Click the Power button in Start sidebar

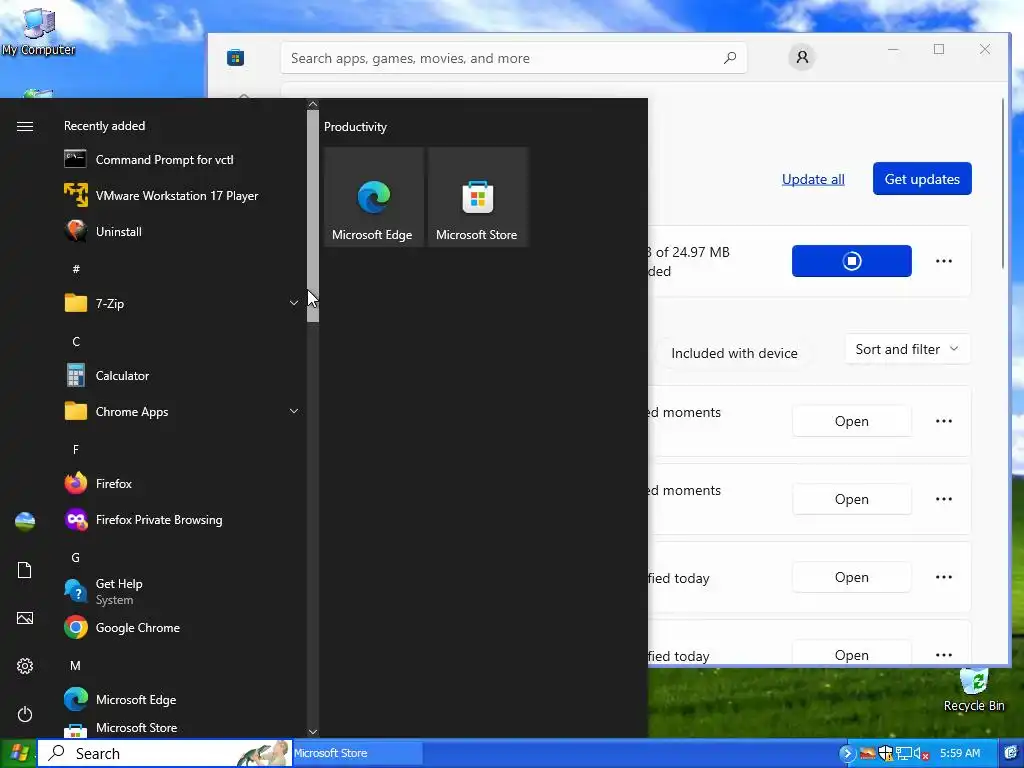pos(25,714)
